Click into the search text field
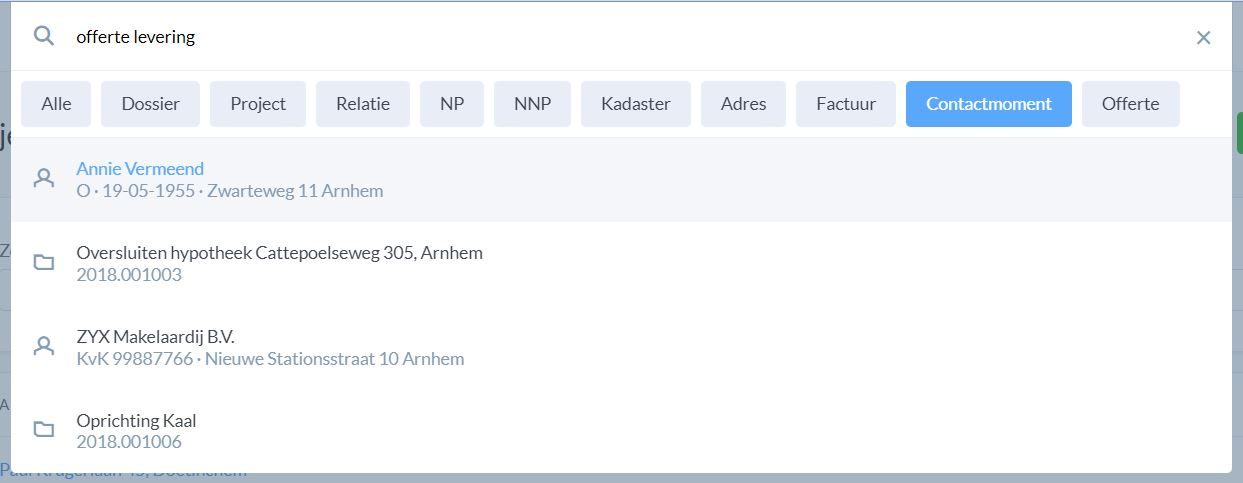 (600, 37)
